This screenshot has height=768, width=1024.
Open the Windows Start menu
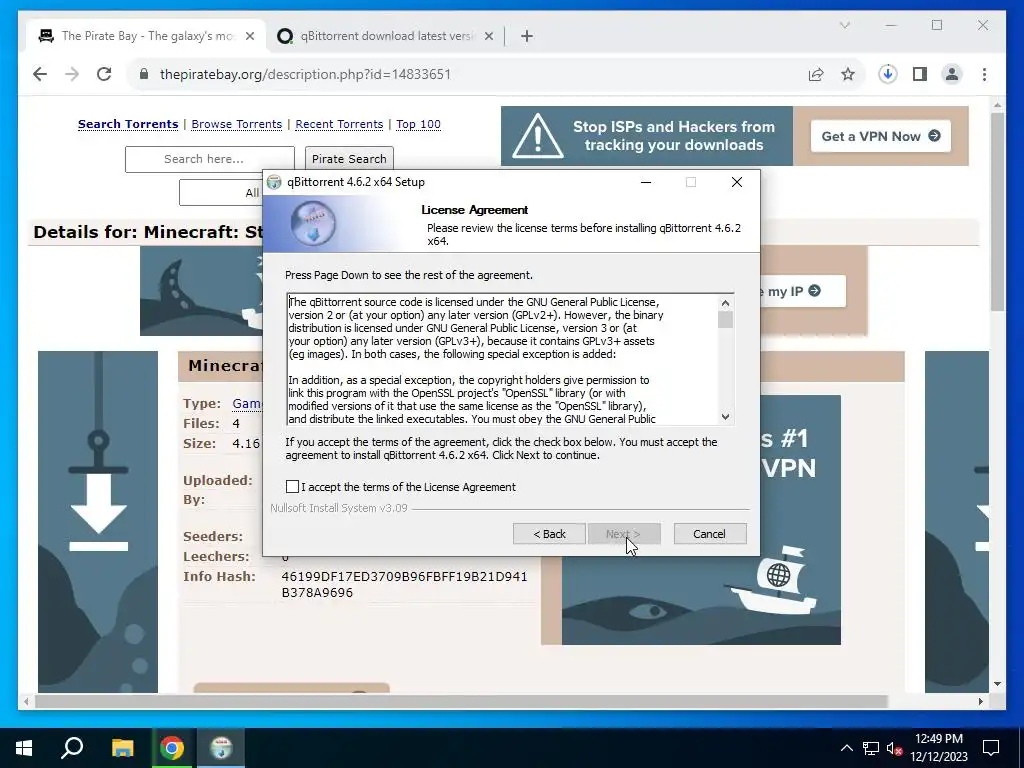[x=24, y=748]
